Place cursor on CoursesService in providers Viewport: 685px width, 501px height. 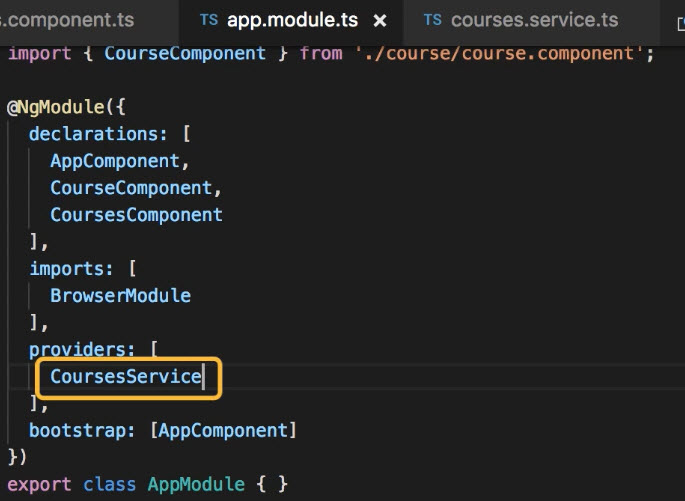coord(126,377)
